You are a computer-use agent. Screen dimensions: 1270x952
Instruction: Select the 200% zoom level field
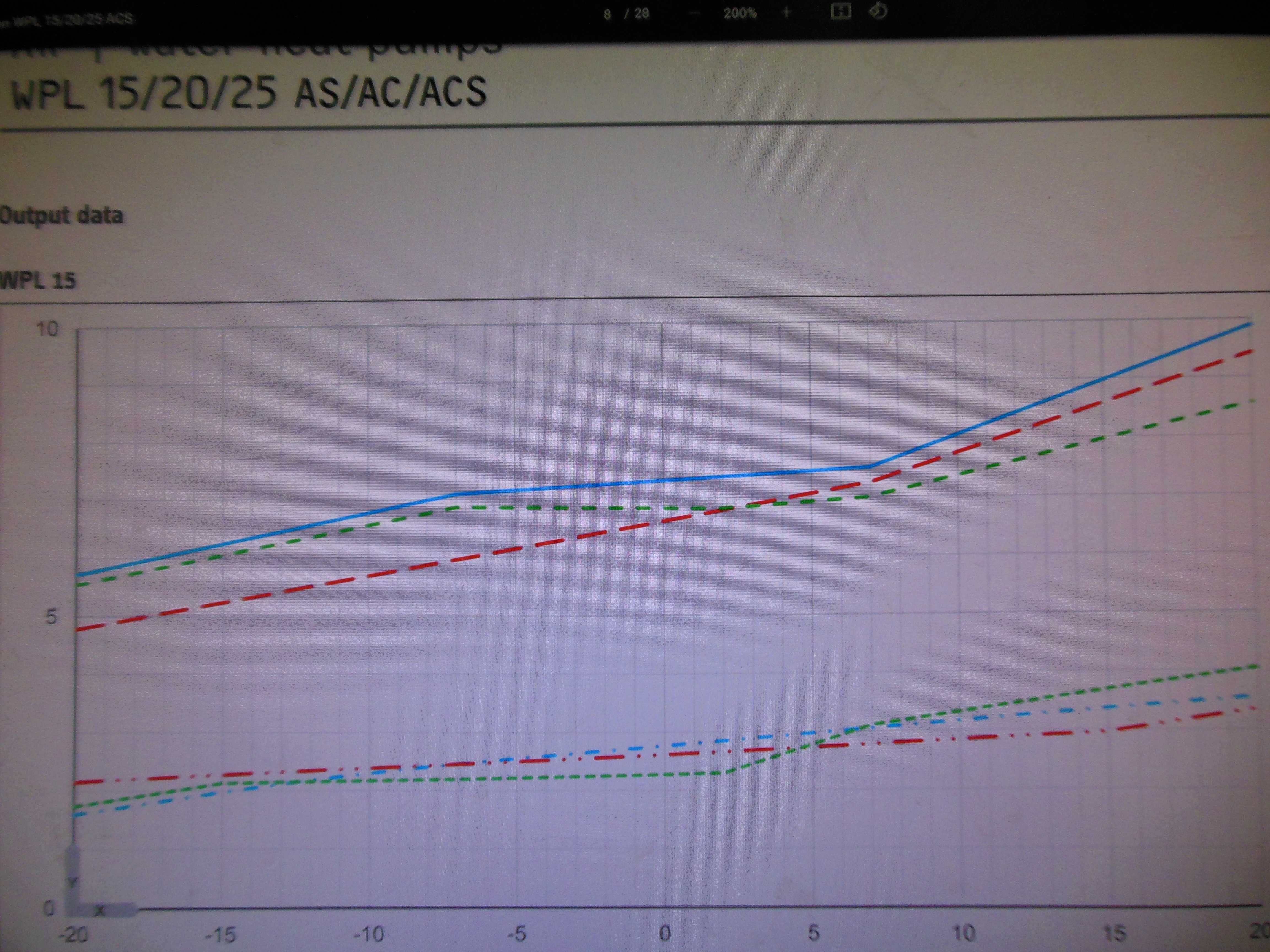click(x=739, y=13)
